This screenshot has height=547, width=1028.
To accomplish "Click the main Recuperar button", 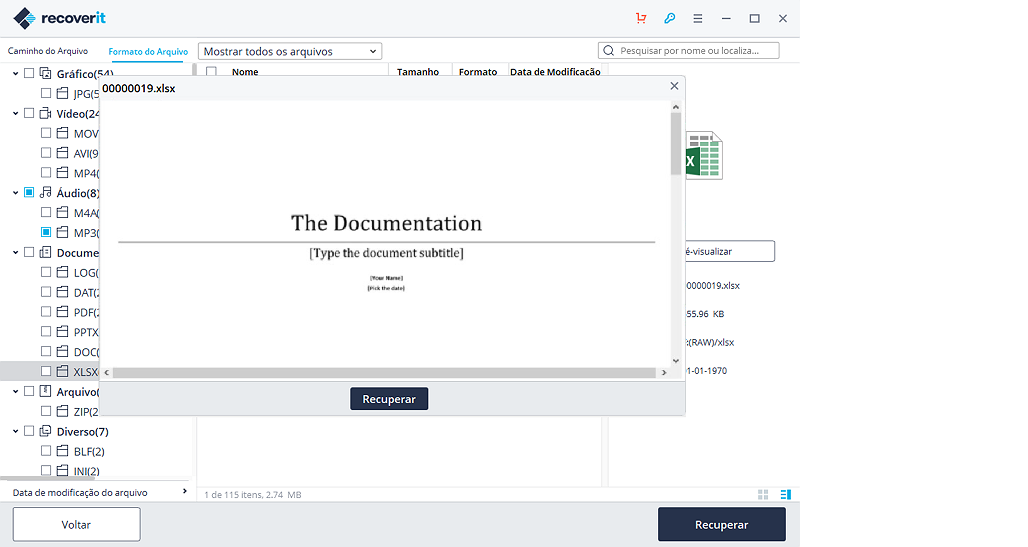I will click(721, 525).
